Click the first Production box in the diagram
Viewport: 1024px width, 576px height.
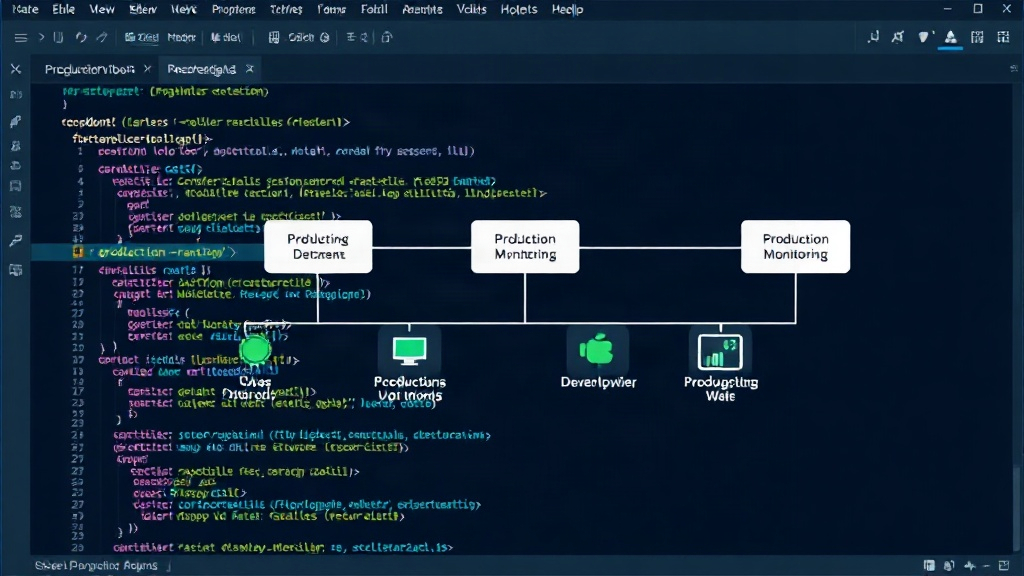(x=318, y=247)
